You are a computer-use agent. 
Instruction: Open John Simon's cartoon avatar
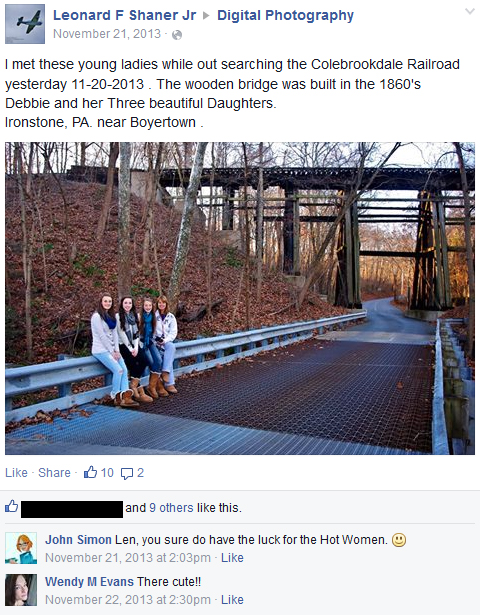[x=21, y=548]
